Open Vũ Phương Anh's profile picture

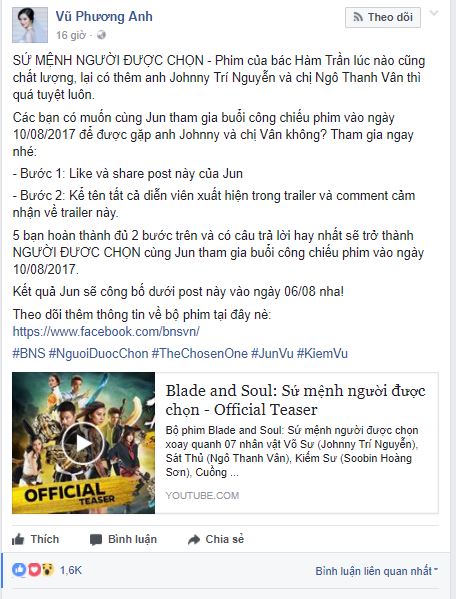coord(30,25)
